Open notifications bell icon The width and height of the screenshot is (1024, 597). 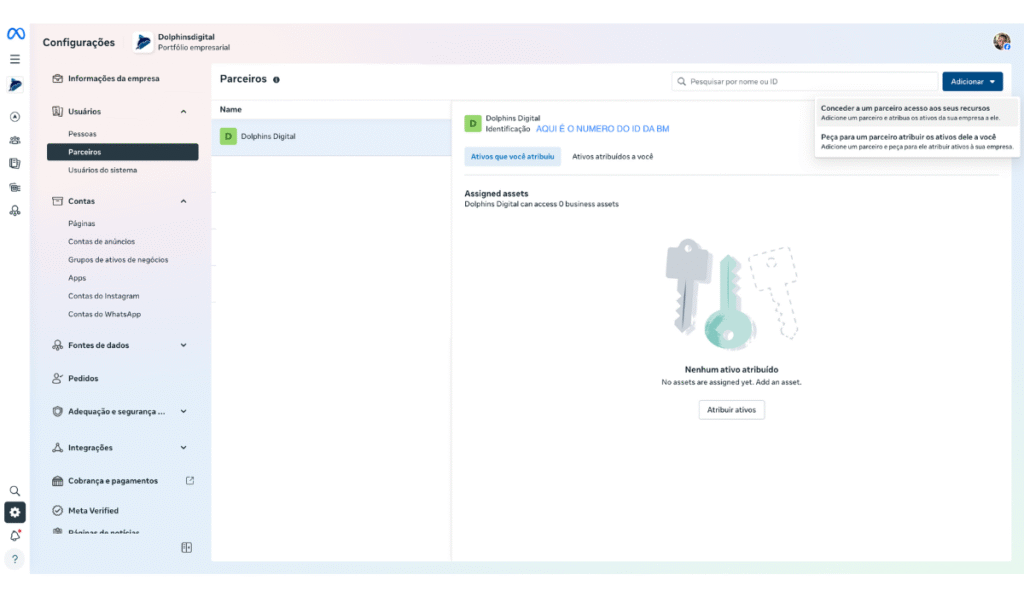15,536
